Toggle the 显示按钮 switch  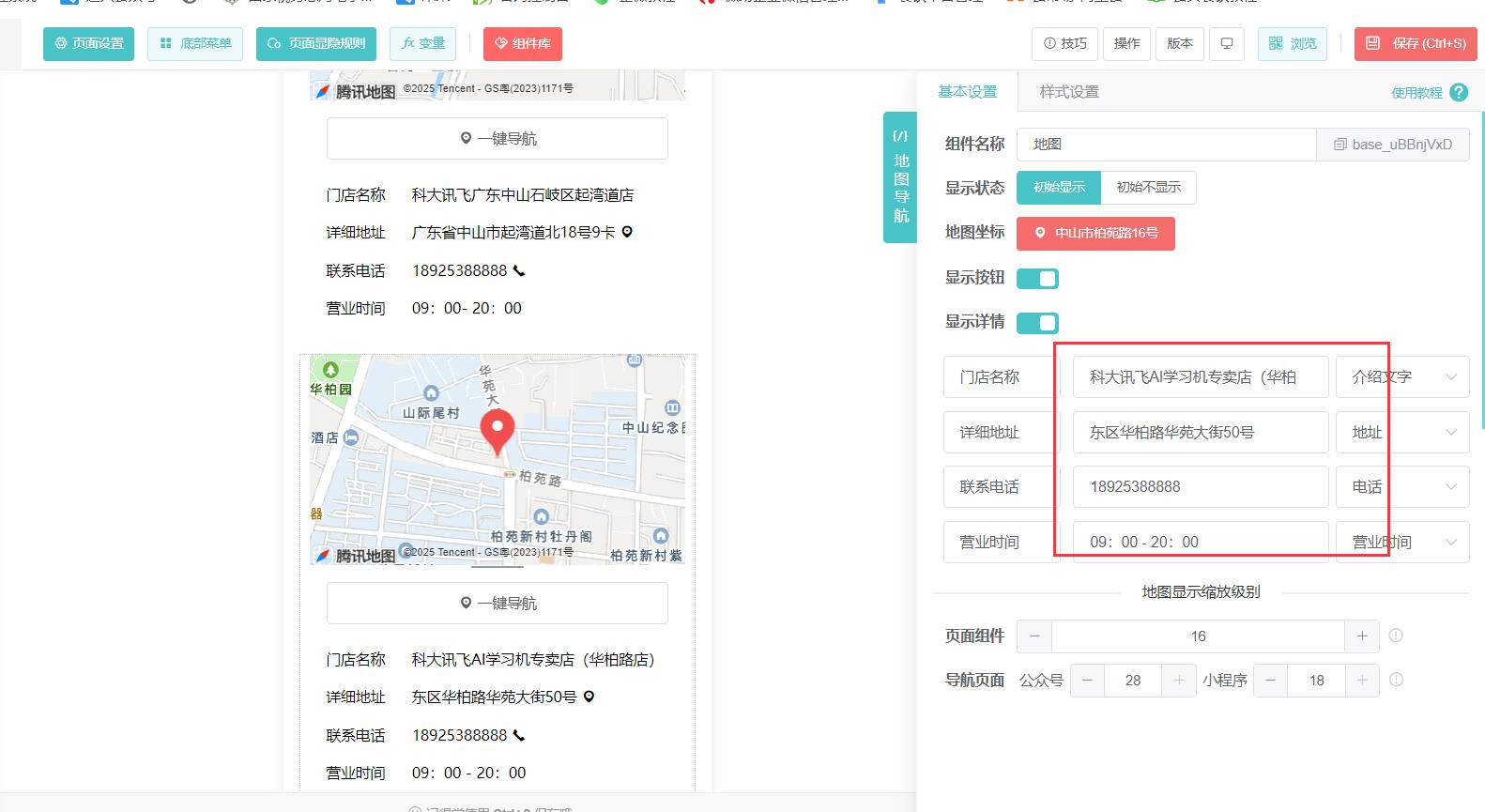coord(1037,279)
